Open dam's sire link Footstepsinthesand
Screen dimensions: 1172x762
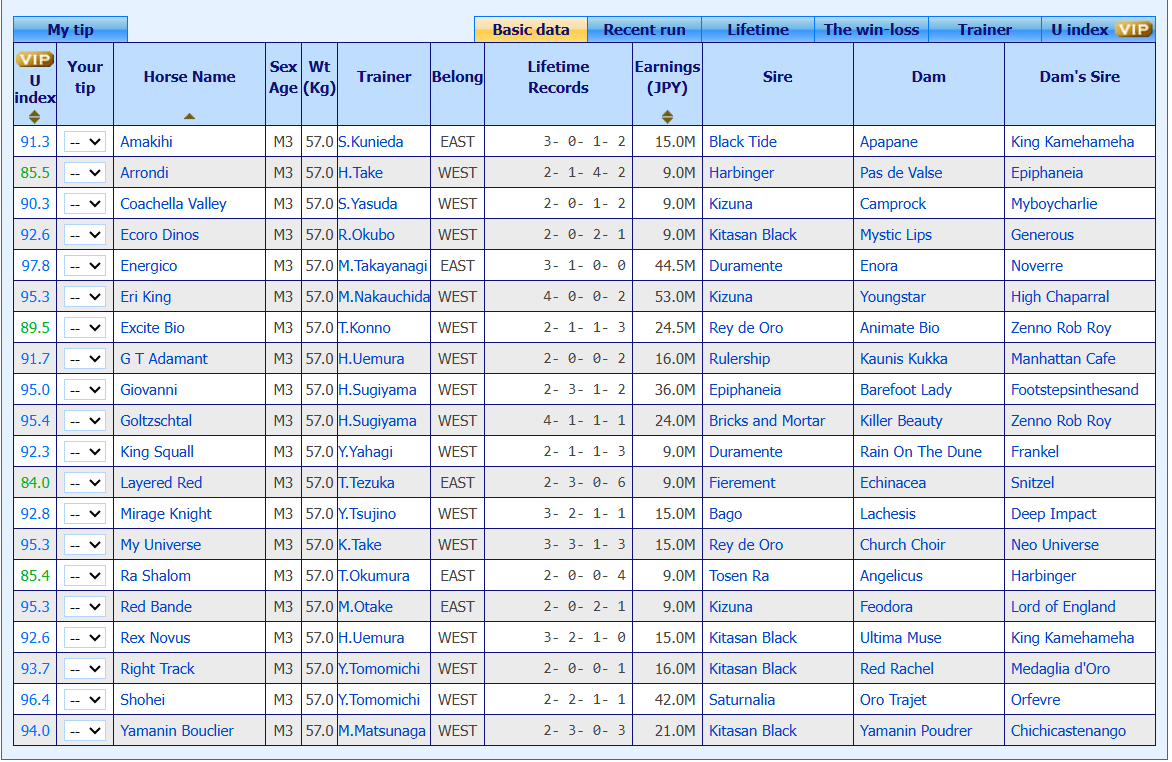coord(1075,390)
